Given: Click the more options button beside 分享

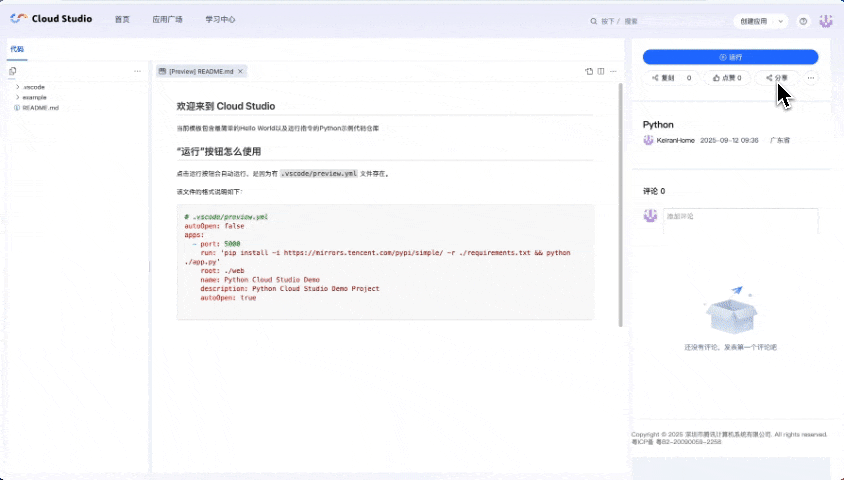Looking at the screenshot, I should (x=811, y=77).
